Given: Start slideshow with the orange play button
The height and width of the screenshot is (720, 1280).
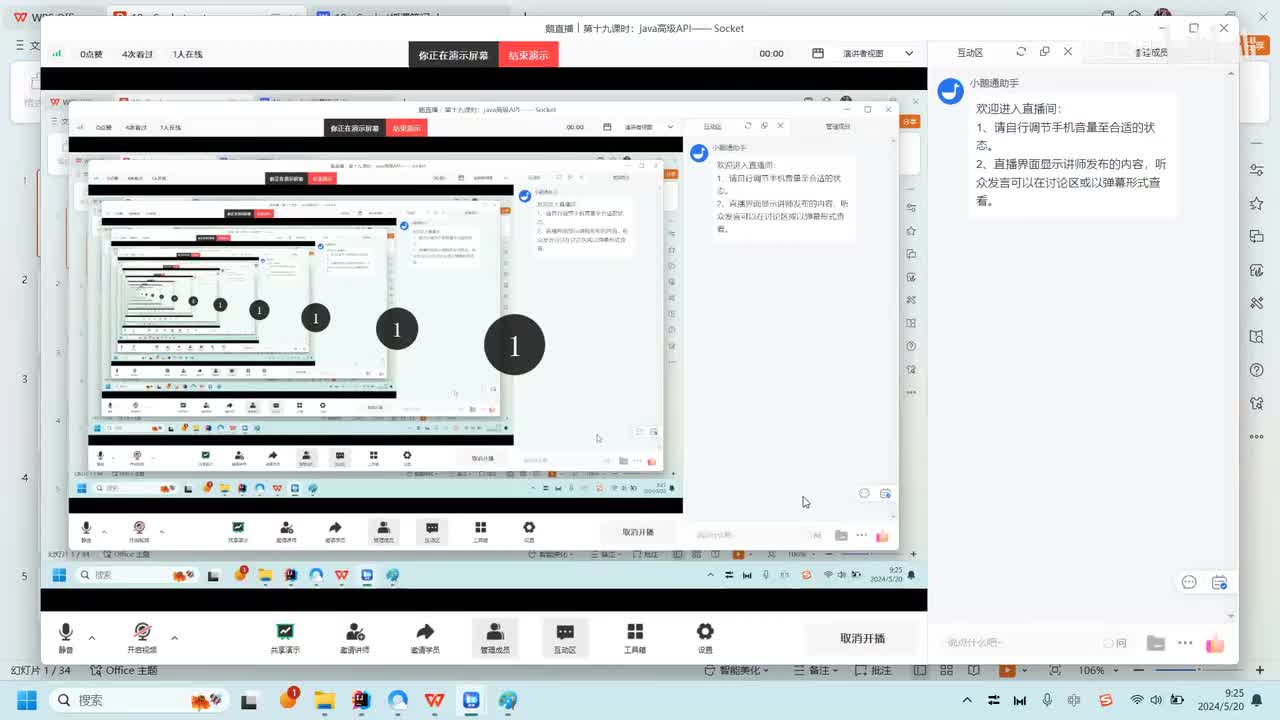Looking at the screenshot, I should click(1008, 670).
